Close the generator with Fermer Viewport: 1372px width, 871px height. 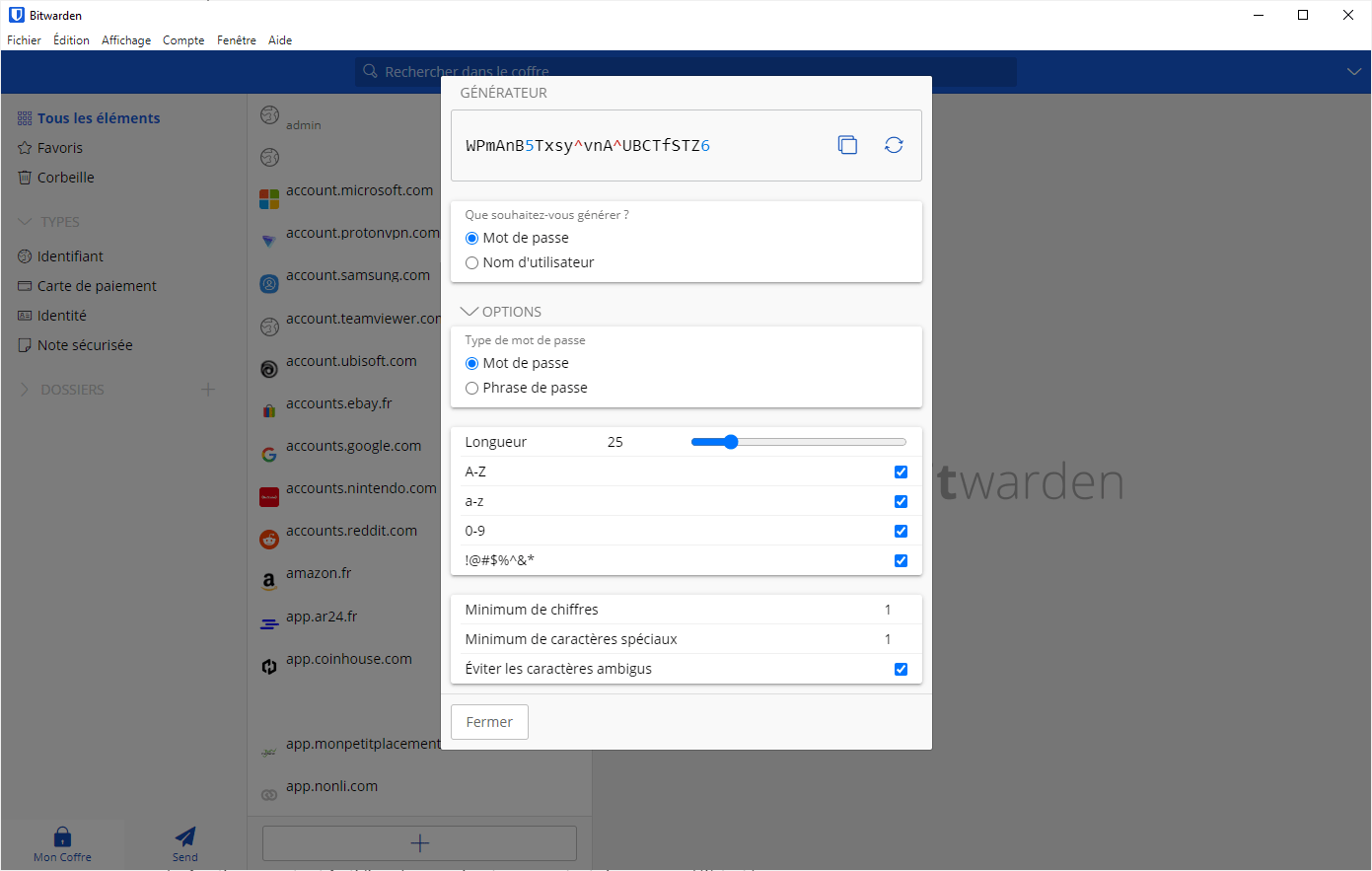tap(489, 721)
